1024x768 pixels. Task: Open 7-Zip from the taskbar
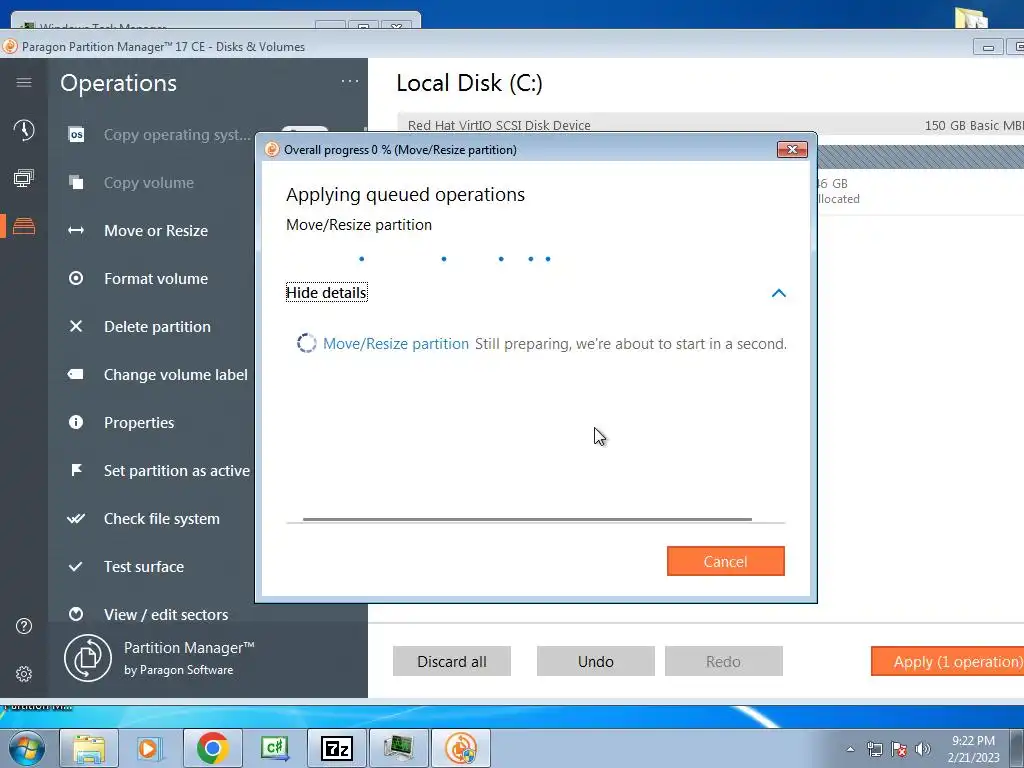336,748
